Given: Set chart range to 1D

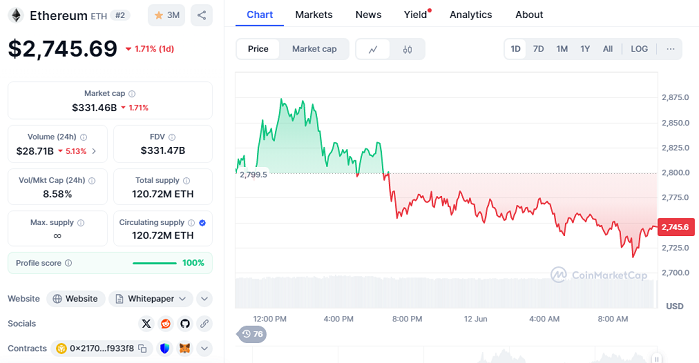Looking at the screenshot, I should coord(515,49).
